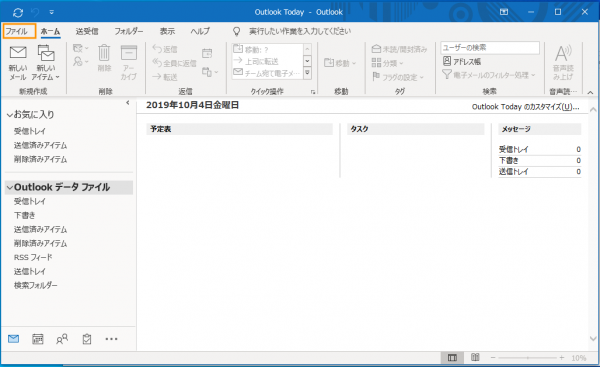The width and height of the screenshot is (600, 367).
Task: Click the 削除 trash can icon
Action: click(104, 58)
